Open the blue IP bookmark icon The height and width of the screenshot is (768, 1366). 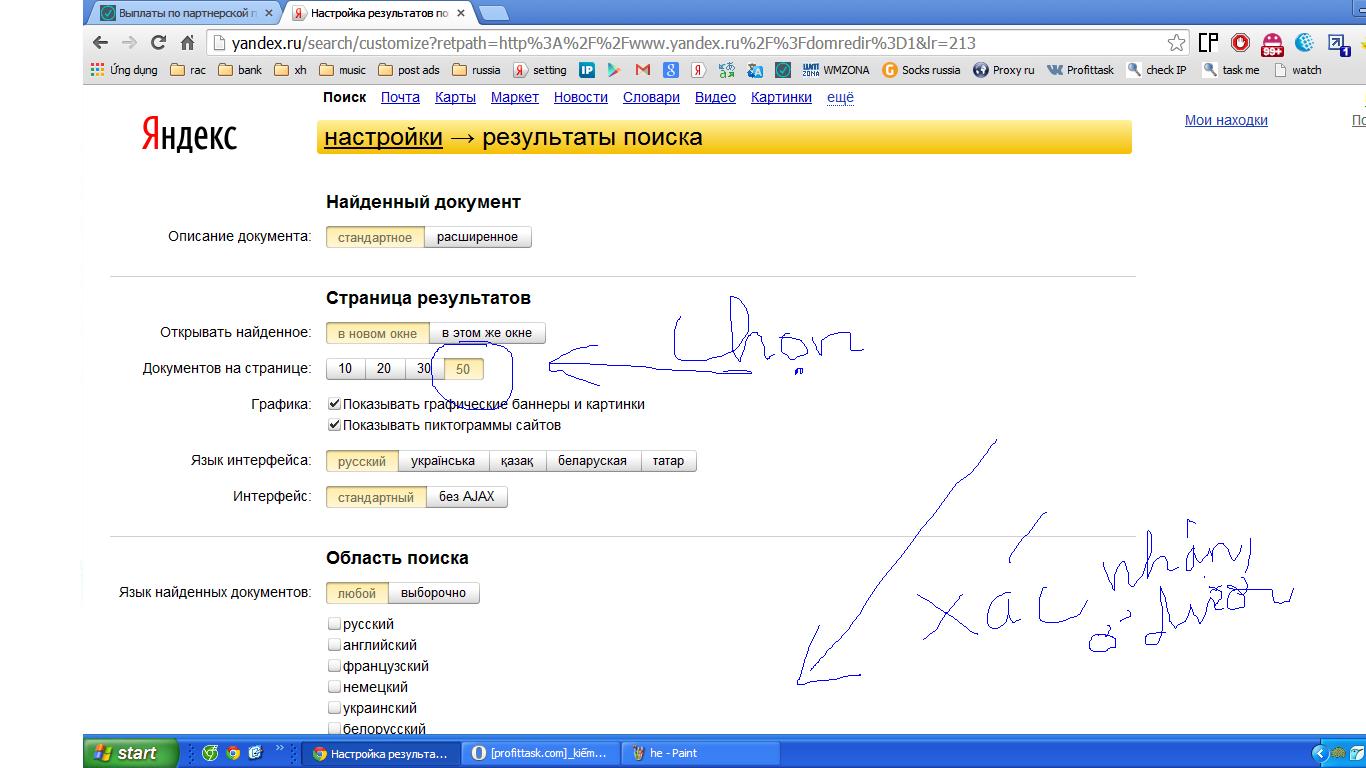[587, 70]
